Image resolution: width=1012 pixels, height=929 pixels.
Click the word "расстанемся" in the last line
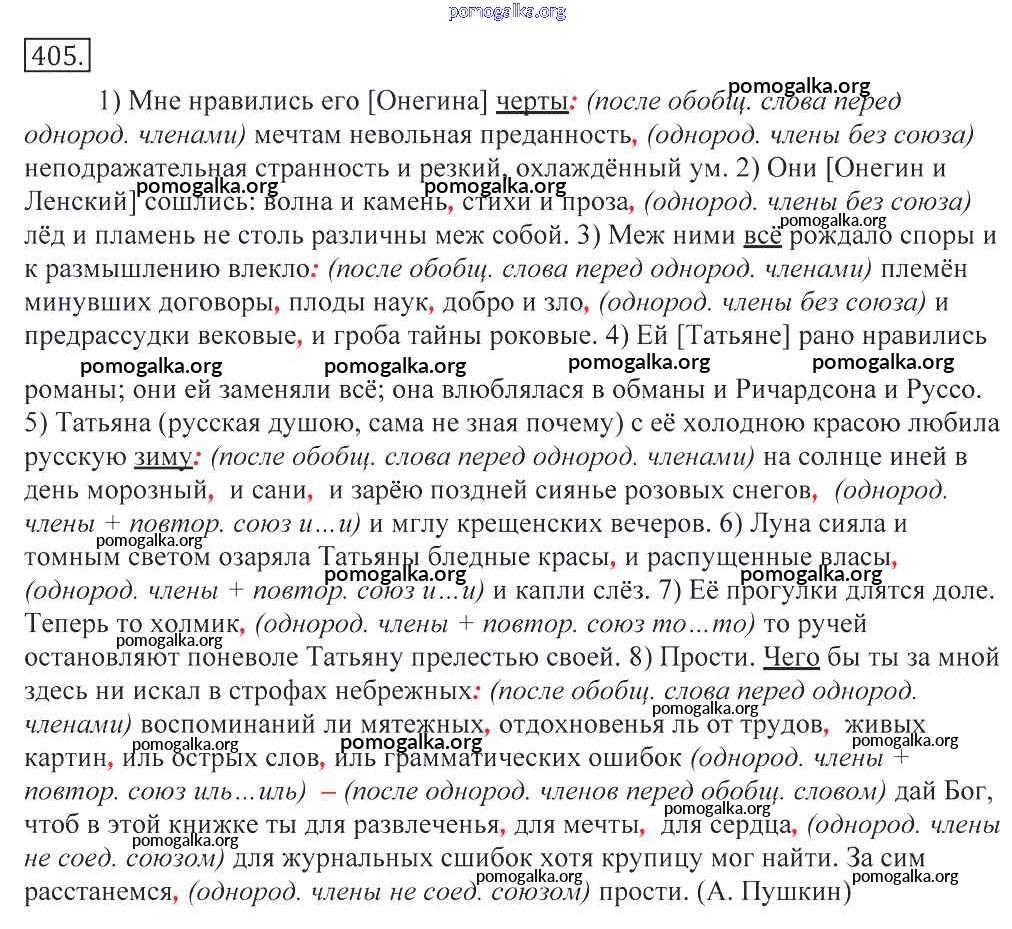pos(97,891)
